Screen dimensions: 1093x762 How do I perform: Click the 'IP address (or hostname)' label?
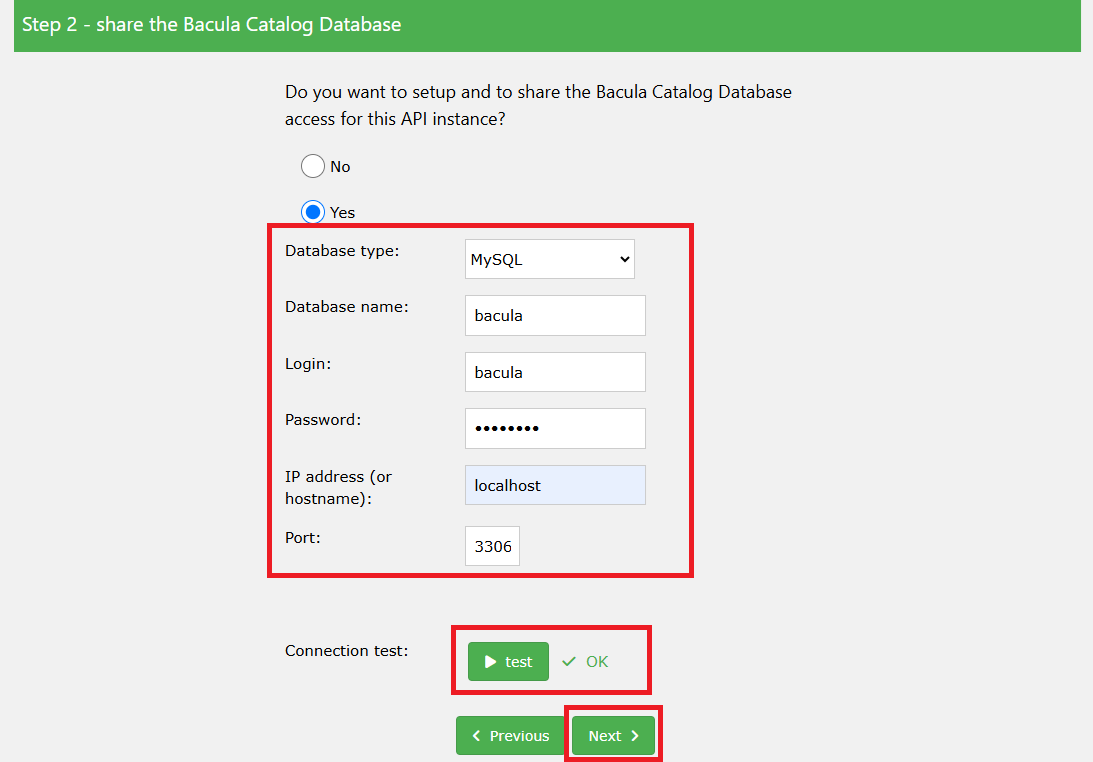(338, 487)
